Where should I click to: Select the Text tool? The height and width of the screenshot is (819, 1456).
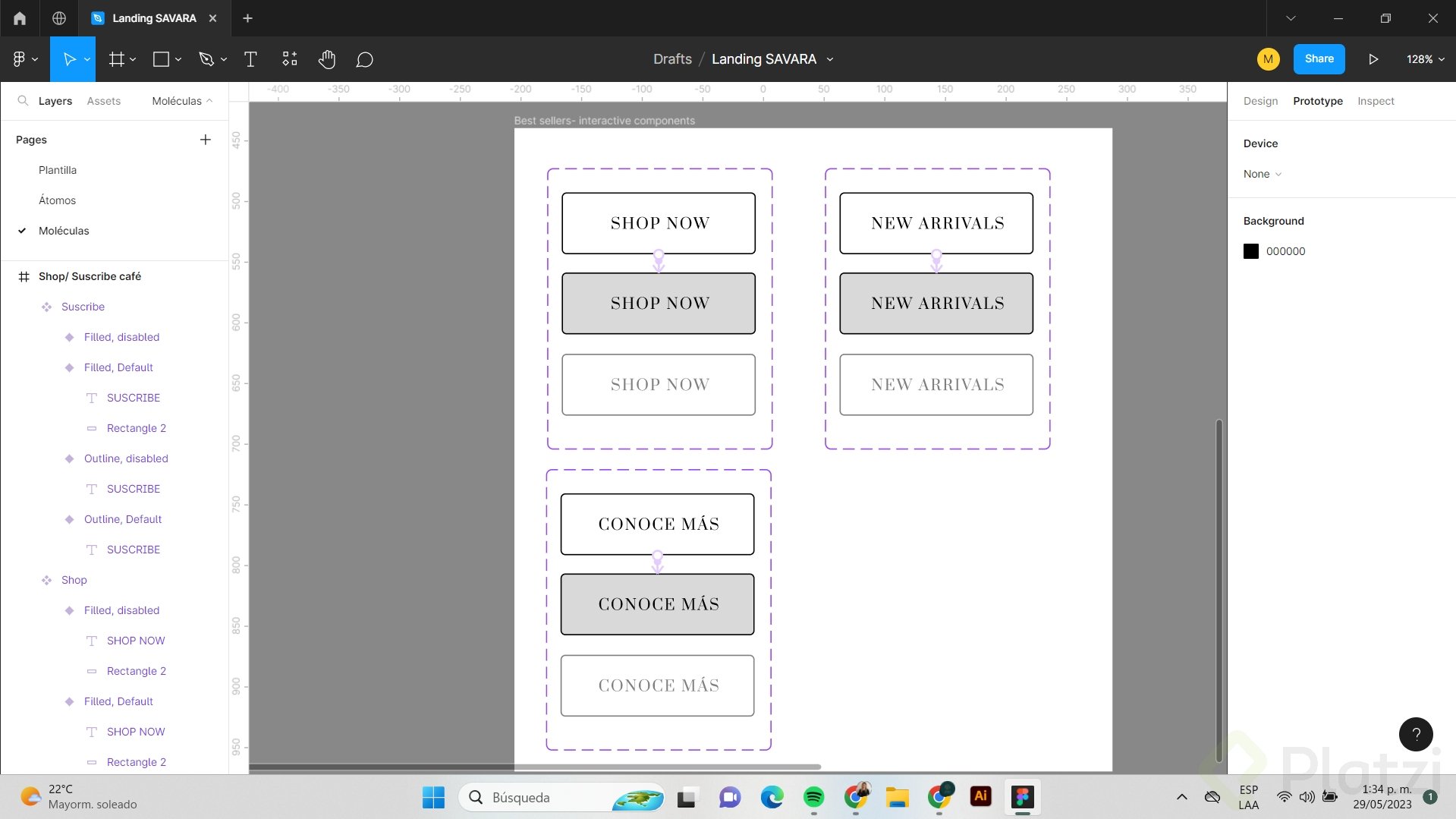pos(250,59)
